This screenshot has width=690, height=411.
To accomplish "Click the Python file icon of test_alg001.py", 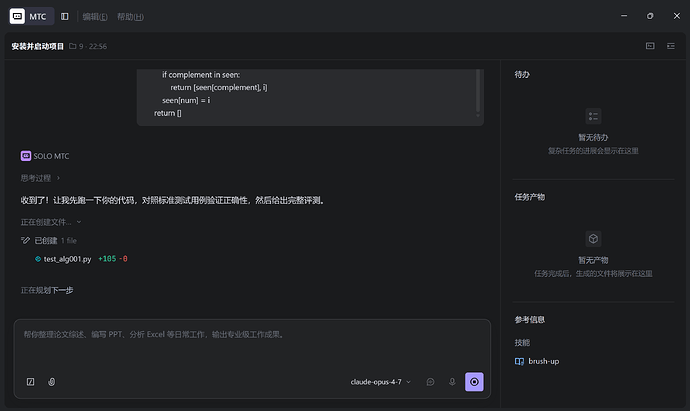I will point(38,259).
